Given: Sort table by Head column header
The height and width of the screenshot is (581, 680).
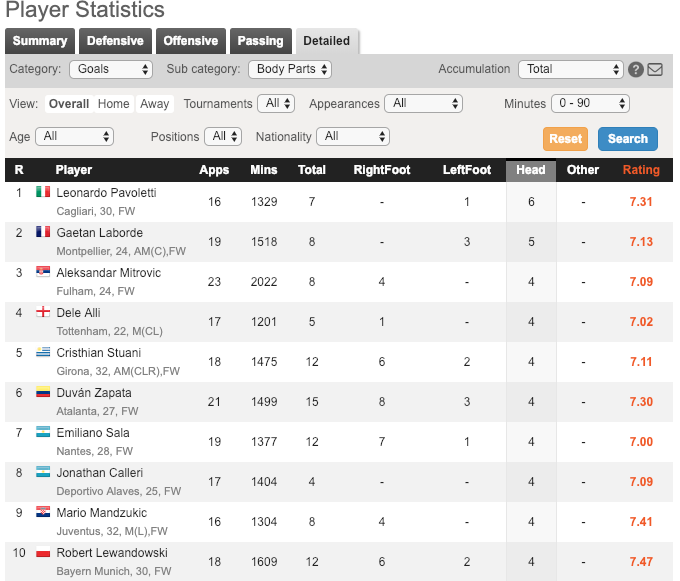Looking at the screenshot, I should pyautogui.click(x=530, y=170).
